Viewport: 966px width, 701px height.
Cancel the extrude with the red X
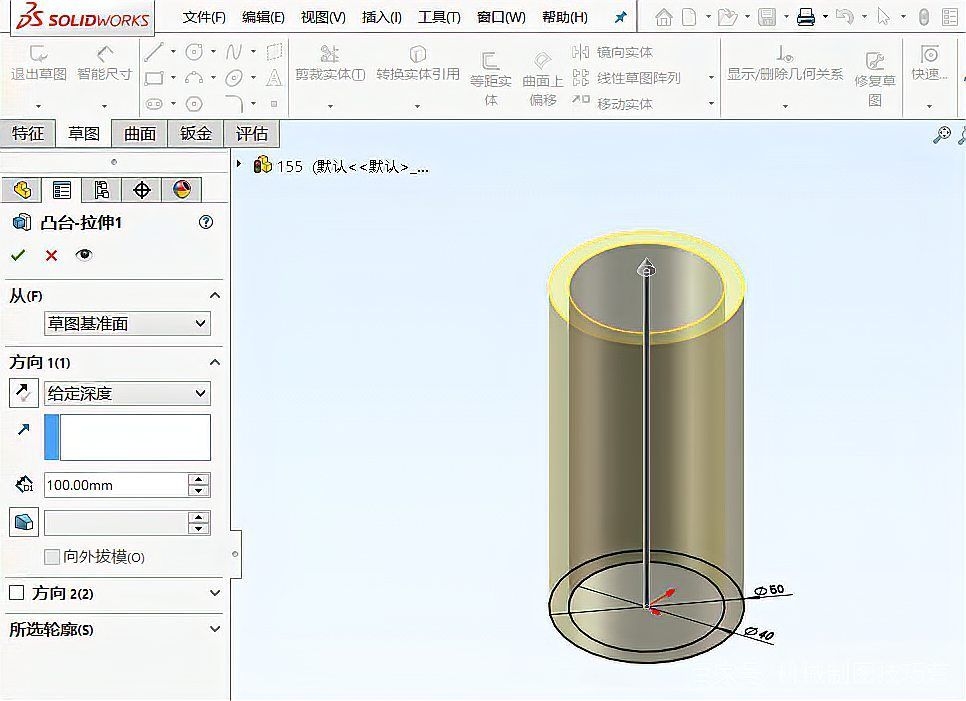tap(51, 255)
